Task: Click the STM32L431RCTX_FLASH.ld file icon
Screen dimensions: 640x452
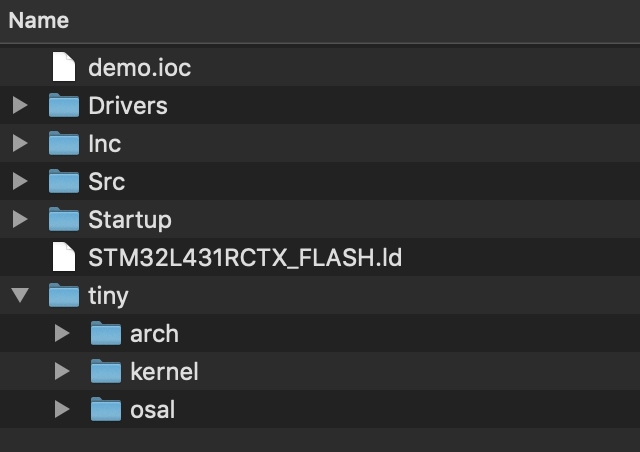Action: pyautogui.click(x=64, y=258)
